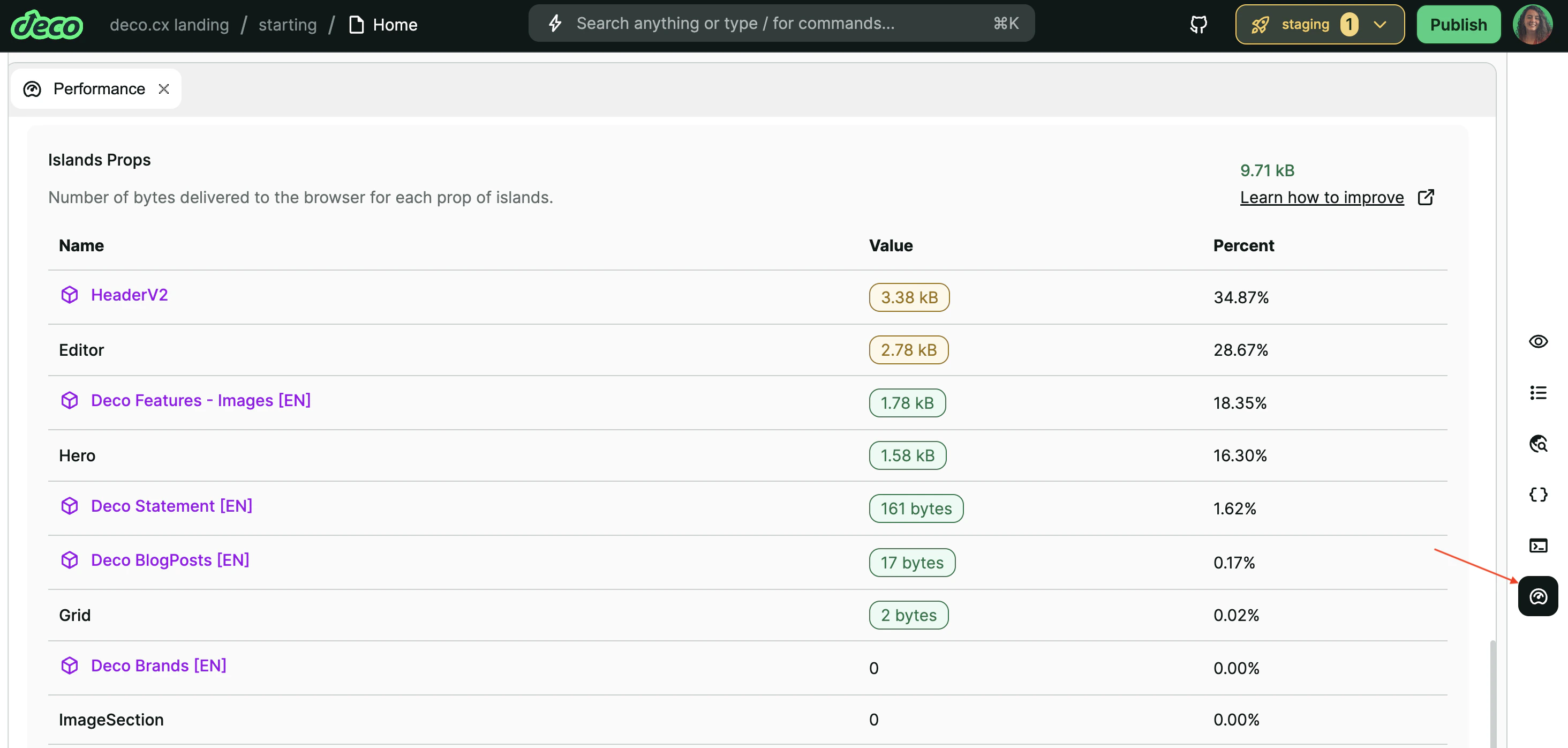
Task: Click external link icon beside Learn how
Action: pos(1426,197)
